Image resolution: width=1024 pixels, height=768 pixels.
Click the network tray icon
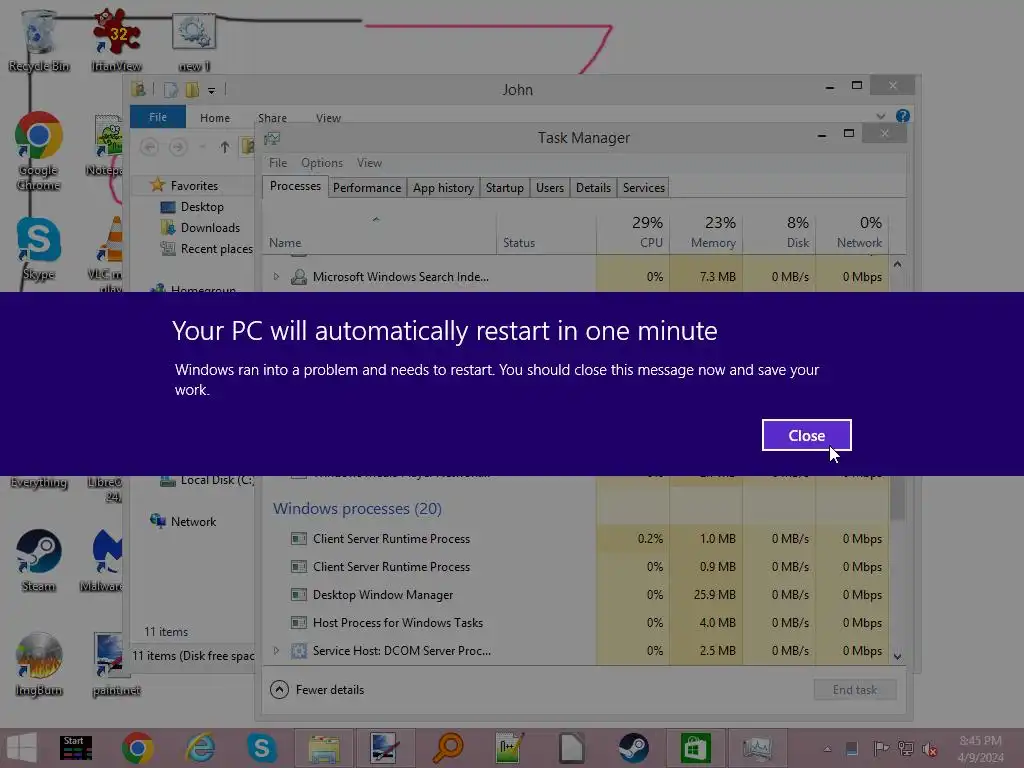906,748
